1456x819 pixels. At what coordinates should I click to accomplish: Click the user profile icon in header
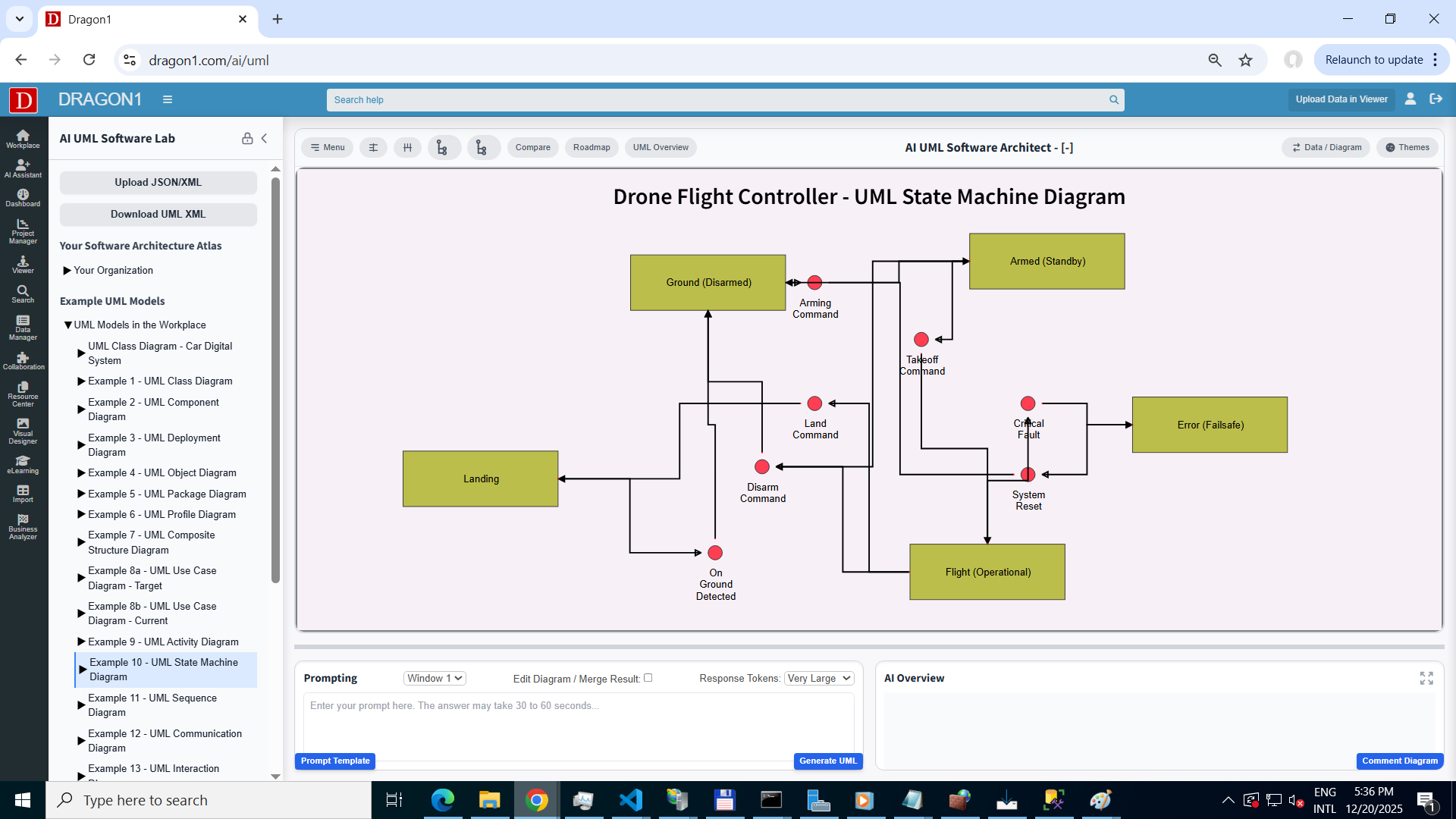pyautogui.click(x=1410, y=99)
